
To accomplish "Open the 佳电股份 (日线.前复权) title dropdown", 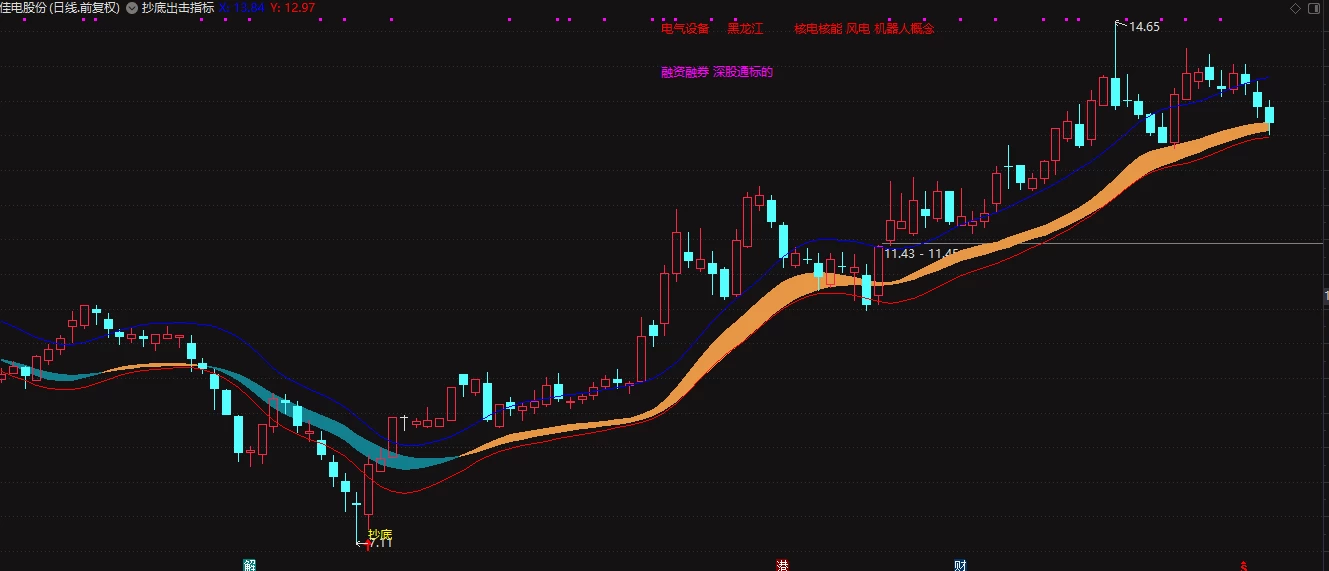I will [x=59, y=8].
